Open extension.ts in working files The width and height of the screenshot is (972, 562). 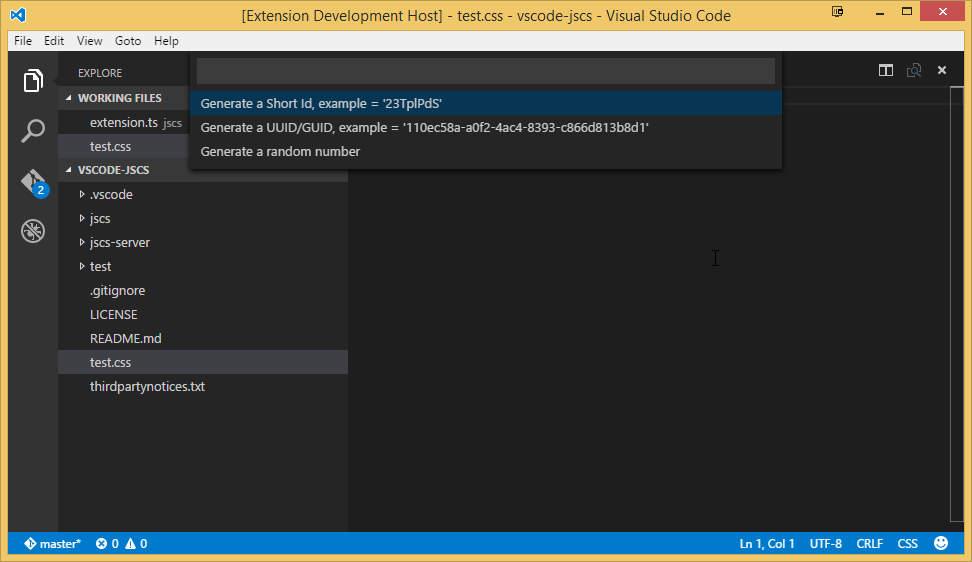(124, 123)
